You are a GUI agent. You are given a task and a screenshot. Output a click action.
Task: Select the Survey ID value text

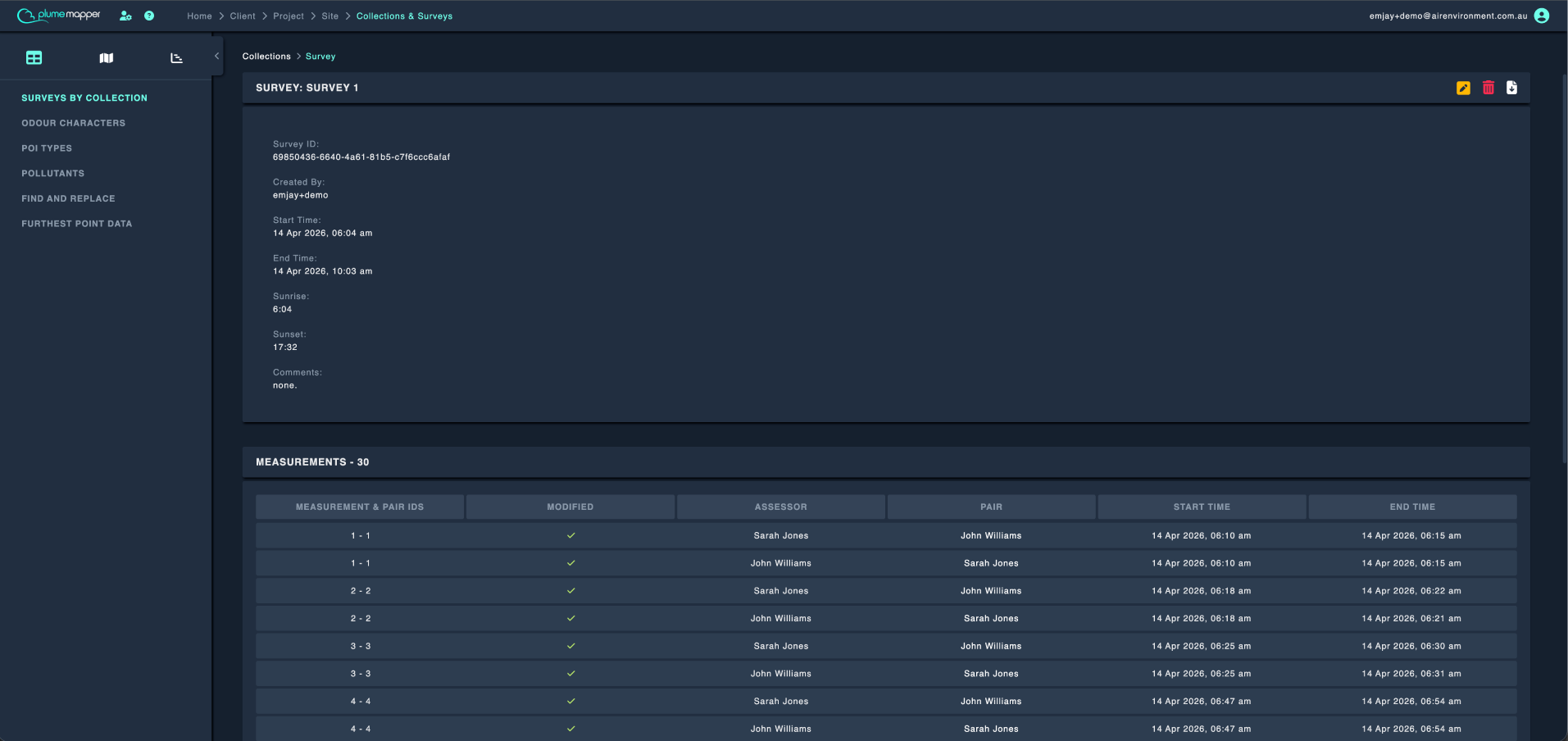coord(361,157)
